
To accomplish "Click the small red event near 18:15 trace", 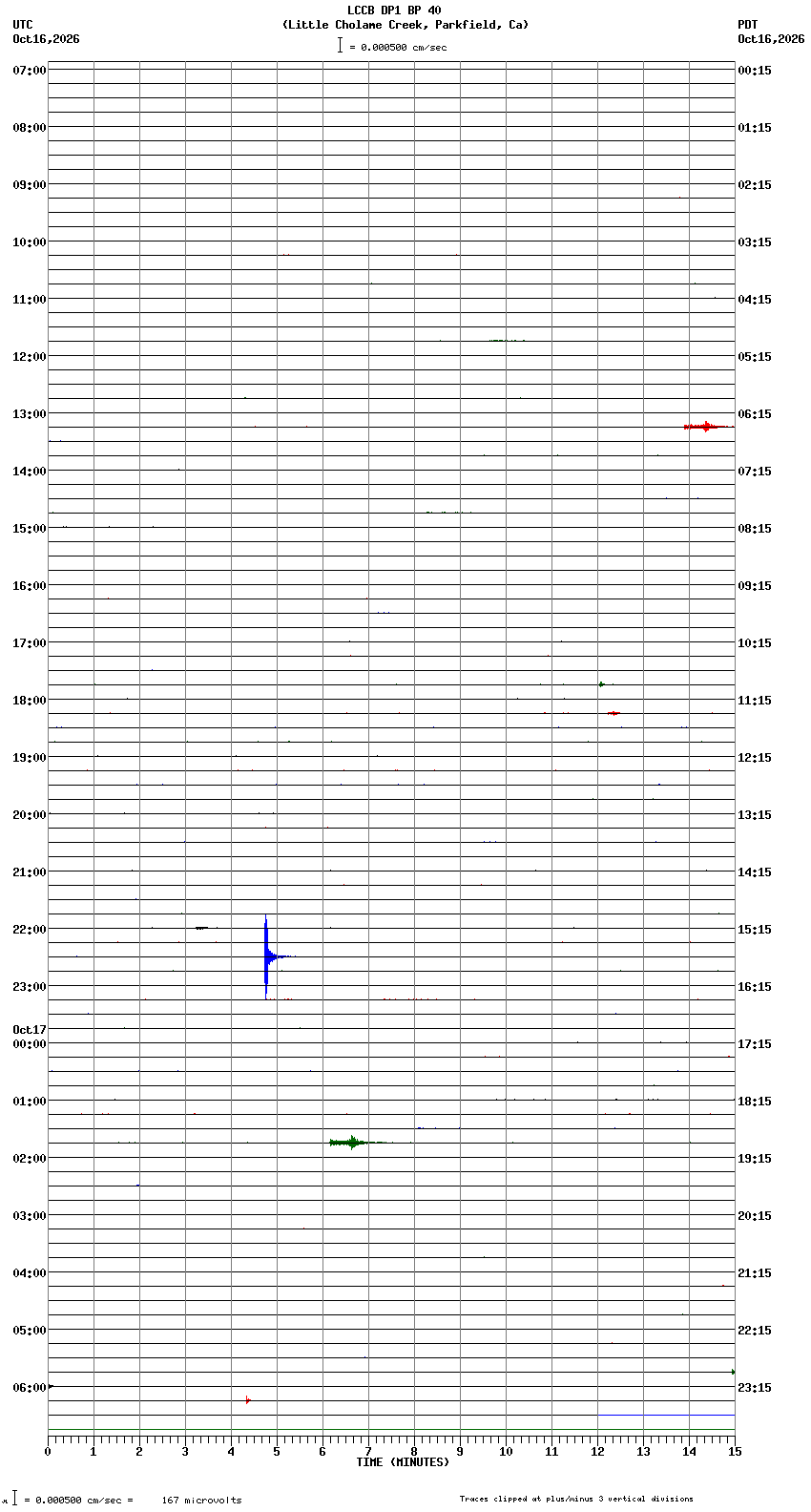I will pos(613,713).
